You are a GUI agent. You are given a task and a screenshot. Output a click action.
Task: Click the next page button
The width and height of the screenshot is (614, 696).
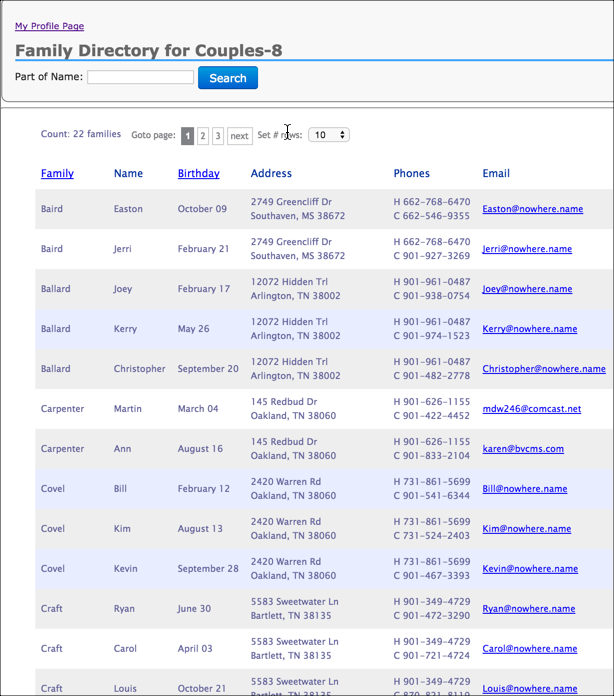pos(240,136)
